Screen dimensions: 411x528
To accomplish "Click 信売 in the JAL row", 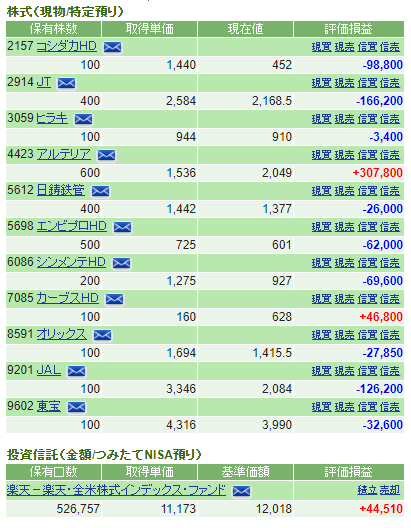I will (x=390, y=371).
